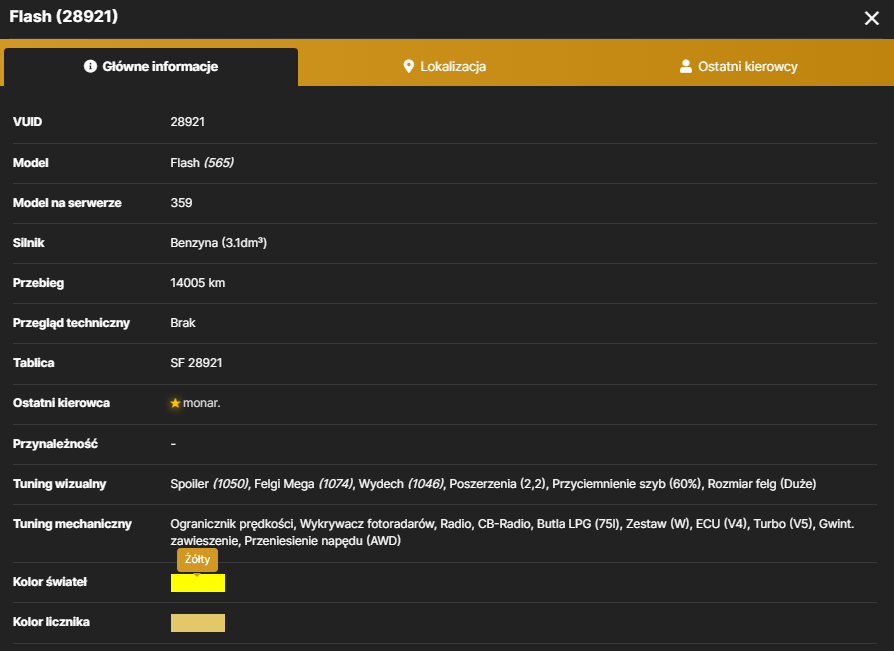The height and width of the screenshot is (651, 894).
Task: Click the Żółty tooltip label
Action: 197,559
